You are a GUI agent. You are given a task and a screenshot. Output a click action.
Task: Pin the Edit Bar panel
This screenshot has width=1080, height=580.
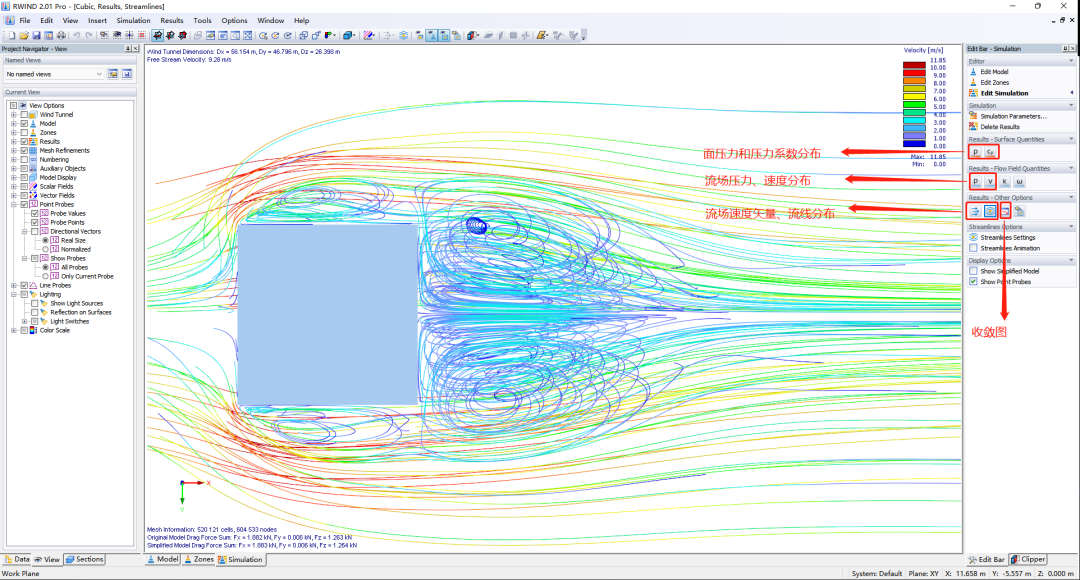[x=1065, y=49]
